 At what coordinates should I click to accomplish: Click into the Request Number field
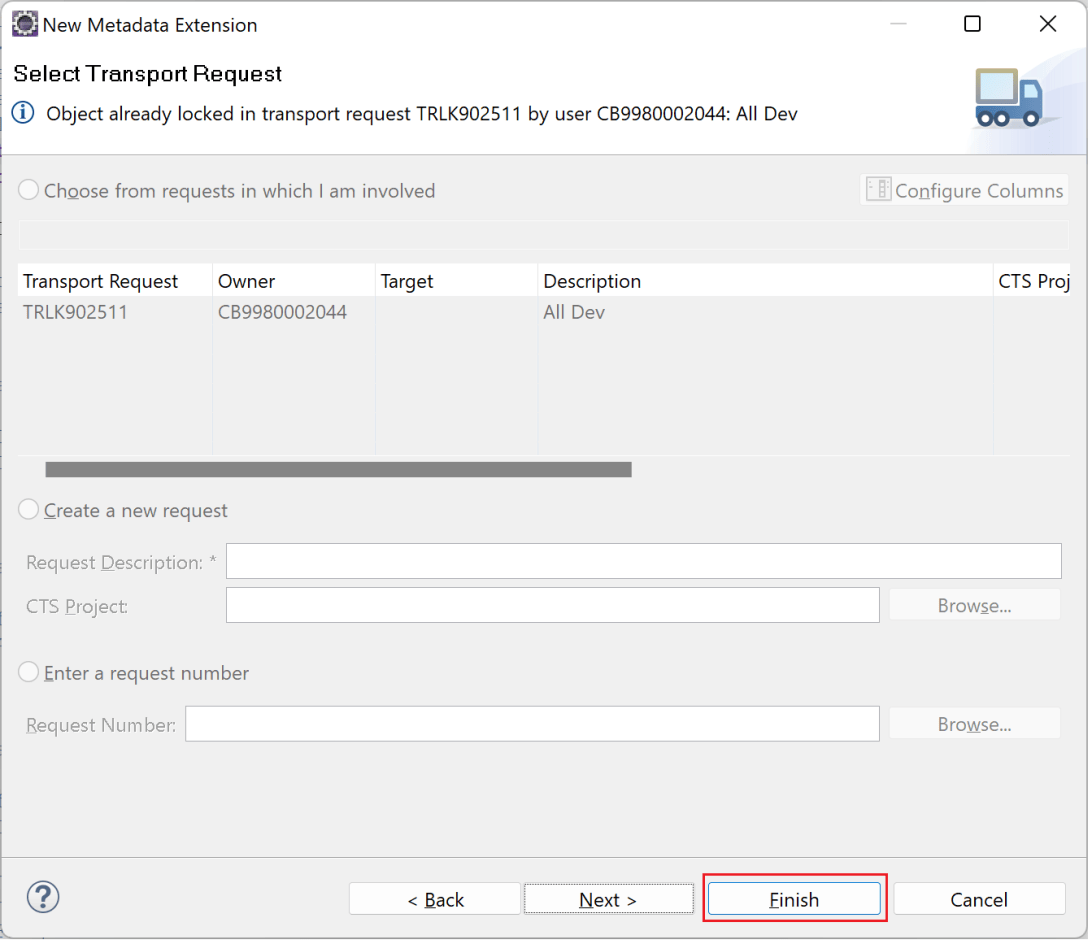tap(534, 726)
